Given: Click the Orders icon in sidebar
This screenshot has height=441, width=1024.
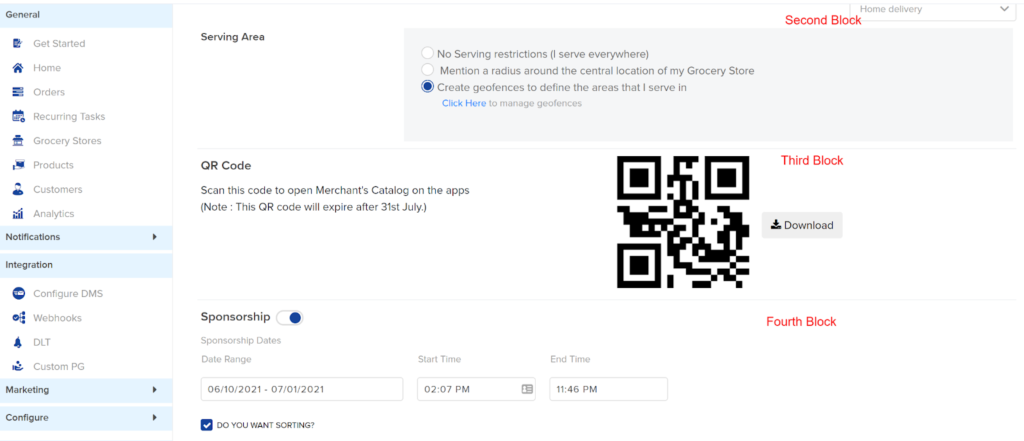Looking at the screenshot, I should [x=18, y=92].
